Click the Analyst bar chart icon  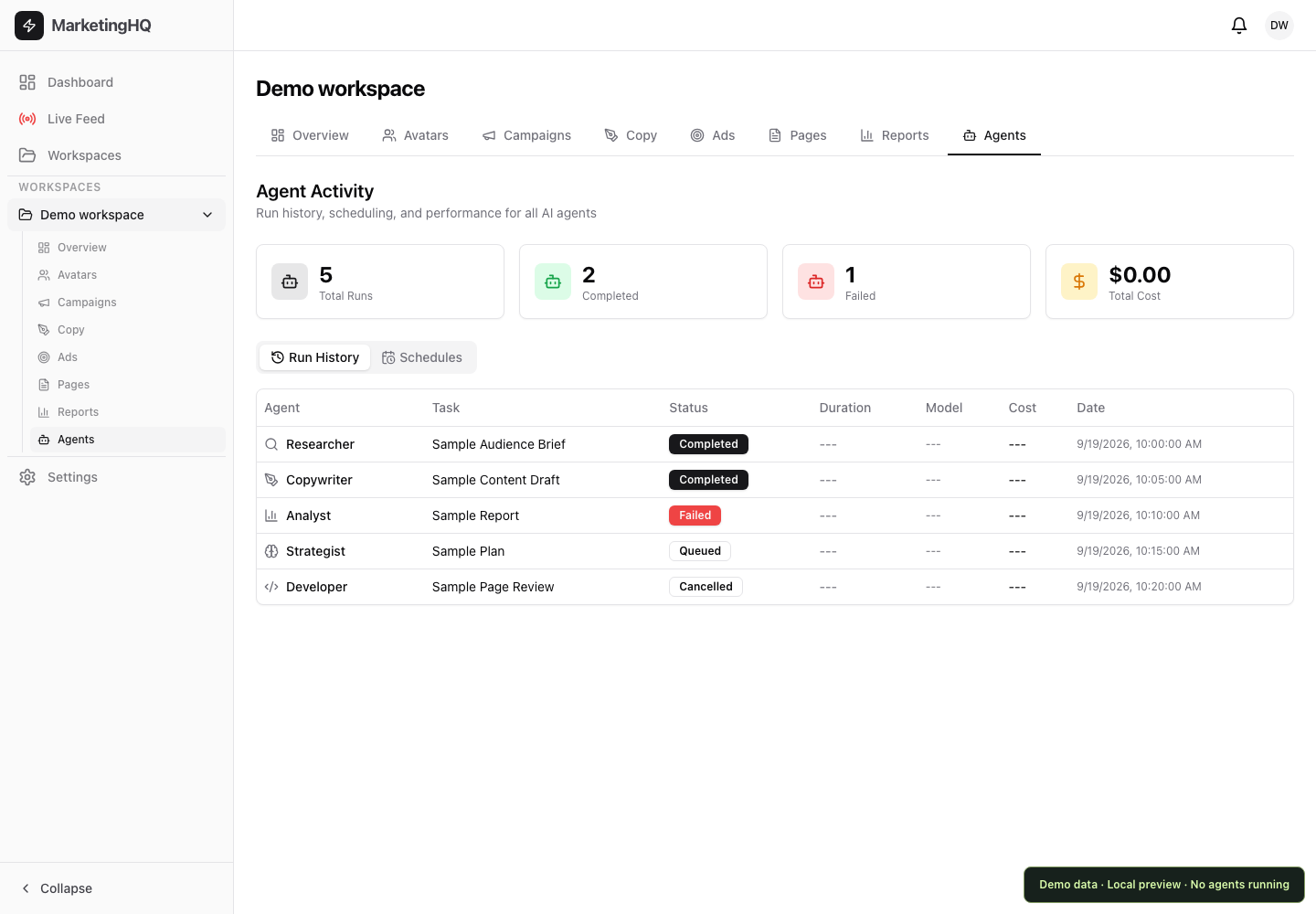271,515
